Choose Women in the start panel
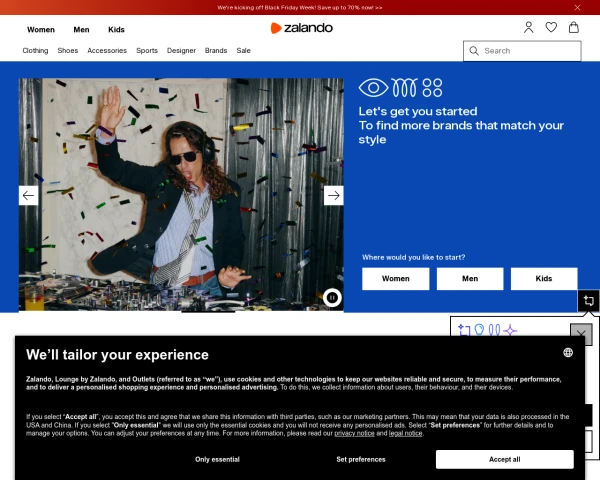This screenshot has width=600, height=480. (396, 279)
